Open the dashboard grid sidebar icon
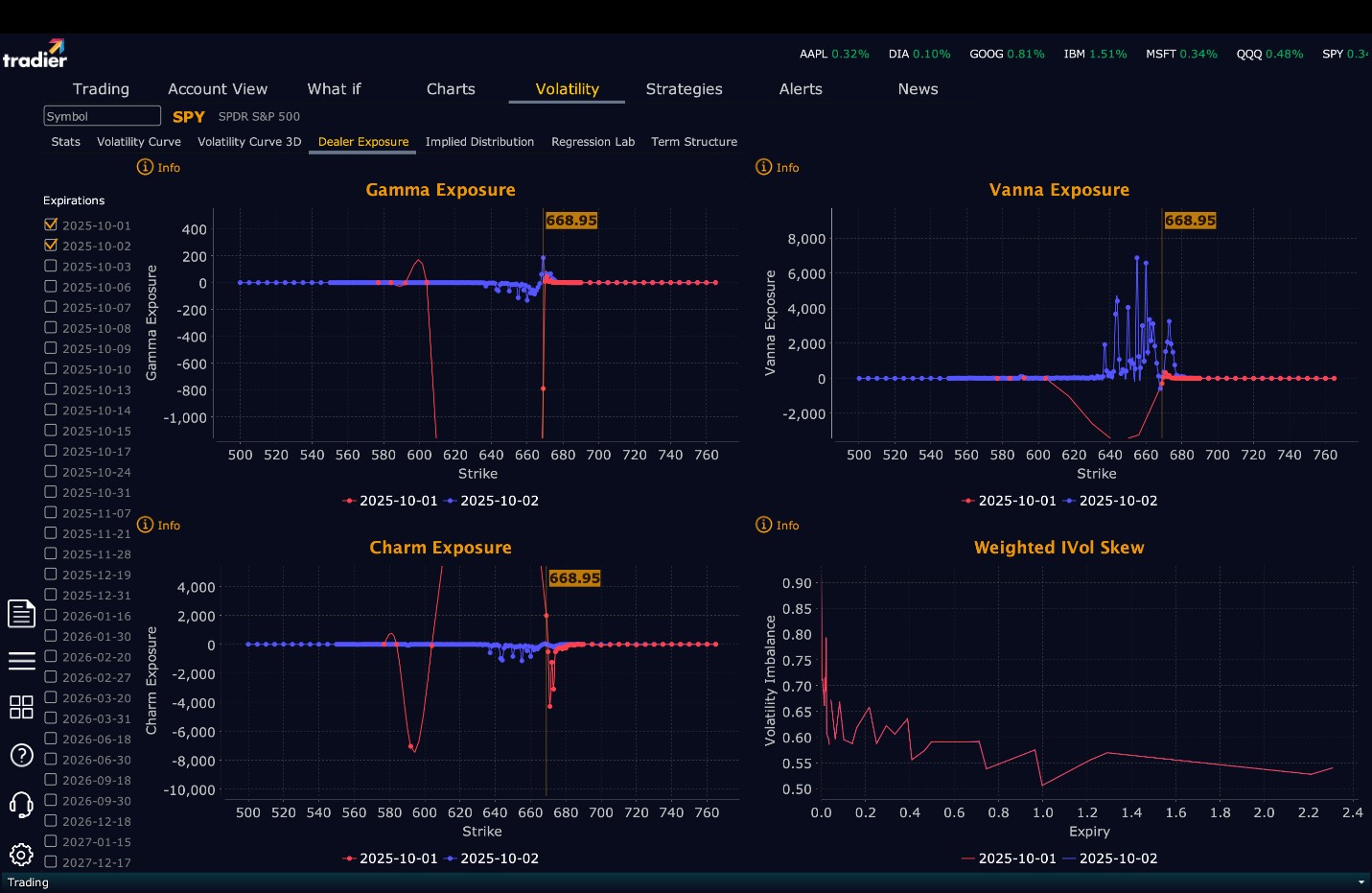Image resolution: width=1372 pixels, height=893 pixels. click(x=21, y=707)
